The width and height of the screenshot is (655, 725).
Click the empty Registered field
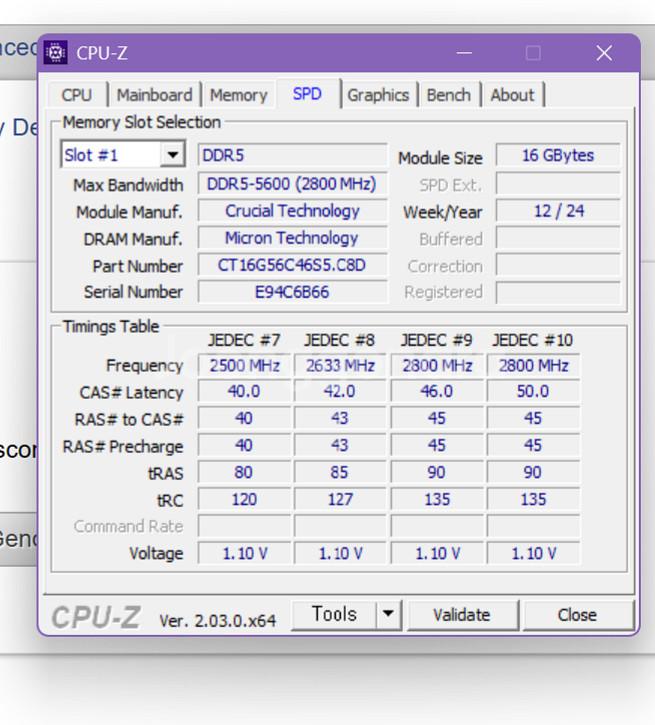tap(558, 292)
